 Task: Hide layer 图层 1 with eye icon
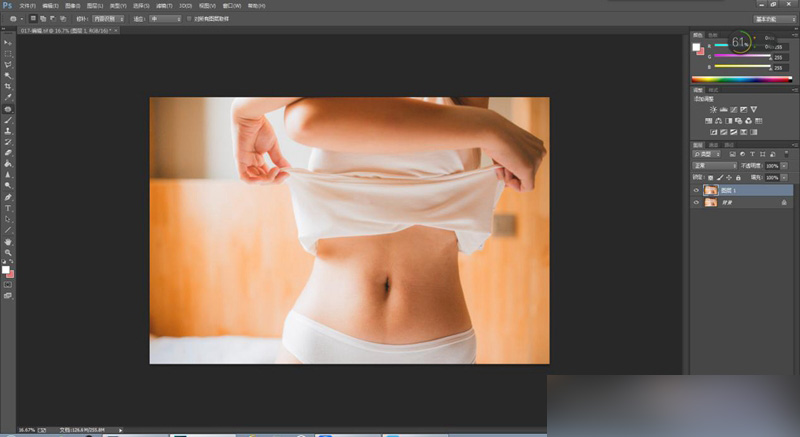(x=696, y=190)
